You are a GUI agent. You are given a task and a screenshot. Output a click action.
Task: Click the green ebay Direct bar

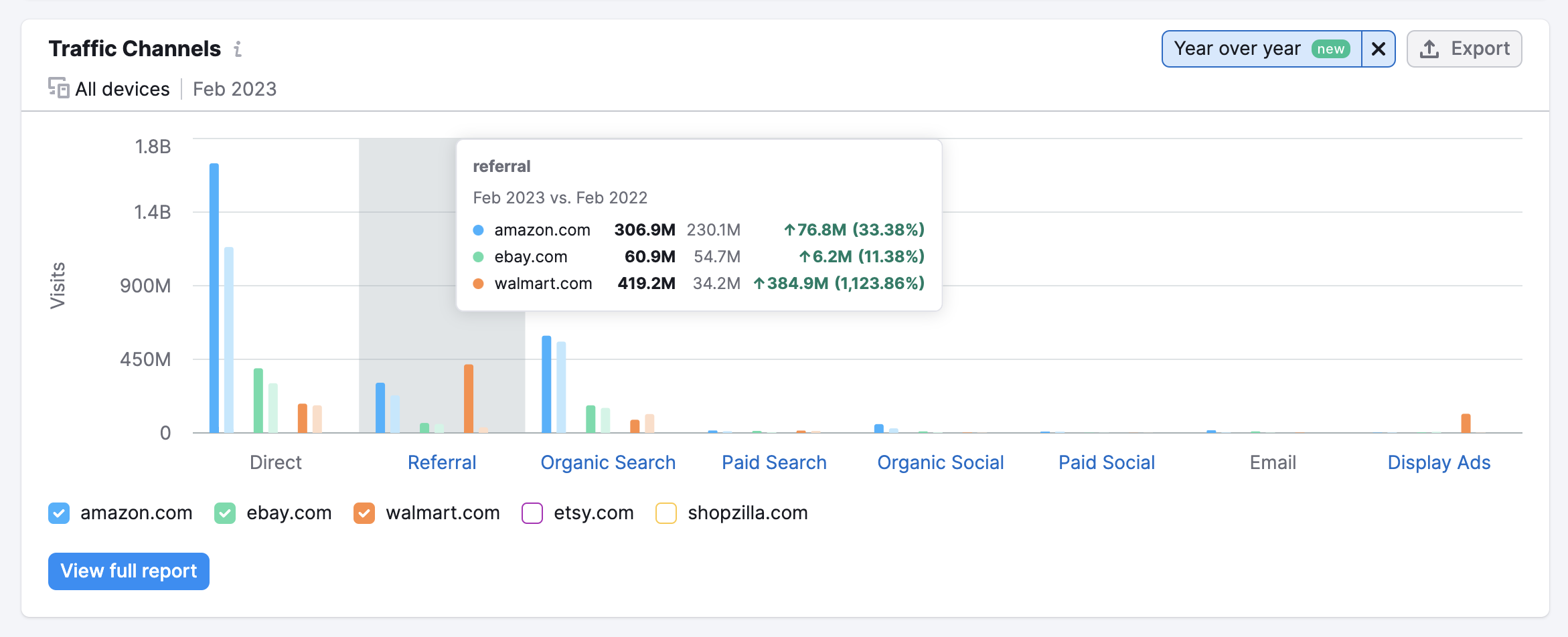pos(258,400)
